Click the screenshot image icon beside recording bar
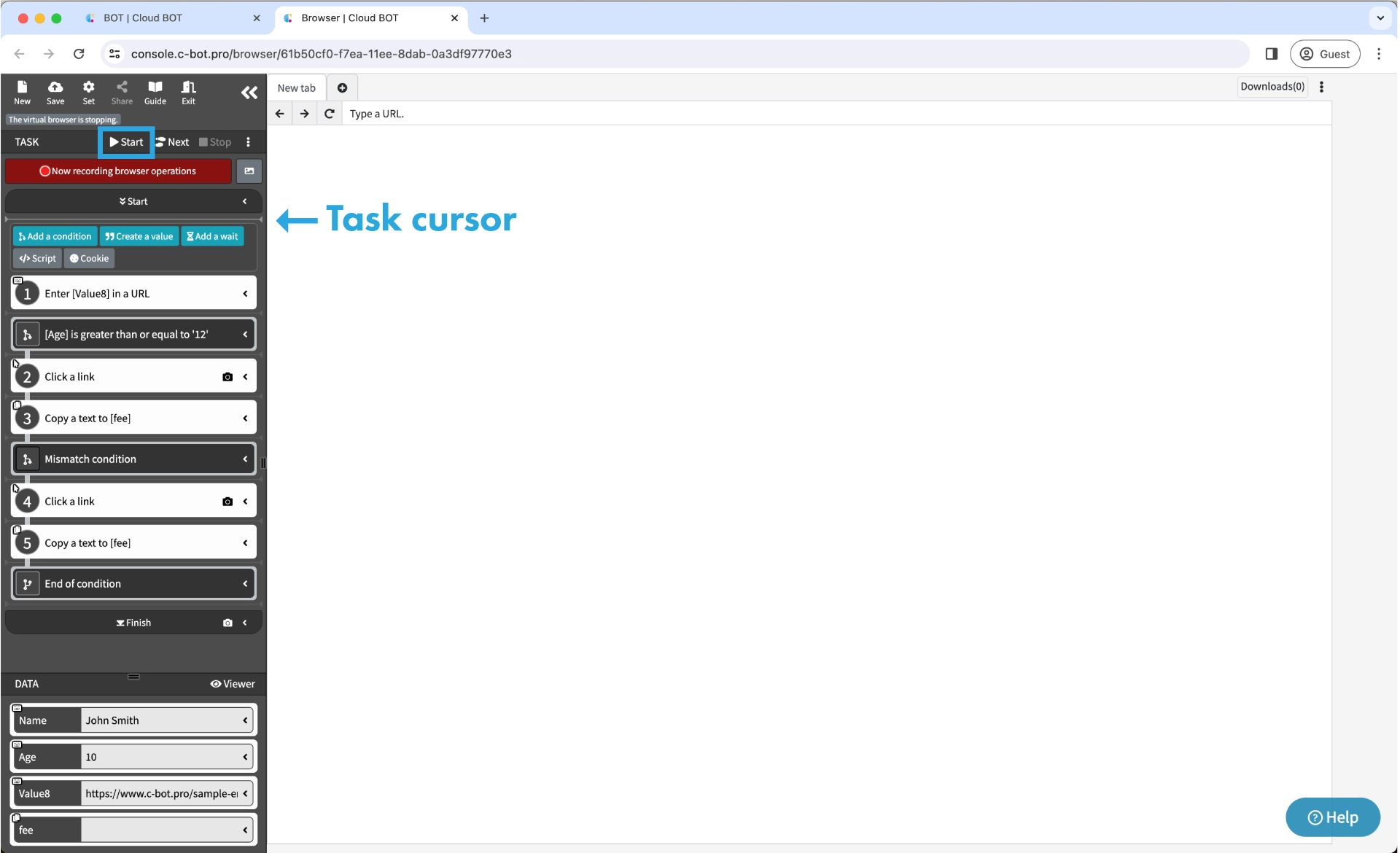Image resolution: width=1400 pixels, height=853 pixels. [249, 171]
